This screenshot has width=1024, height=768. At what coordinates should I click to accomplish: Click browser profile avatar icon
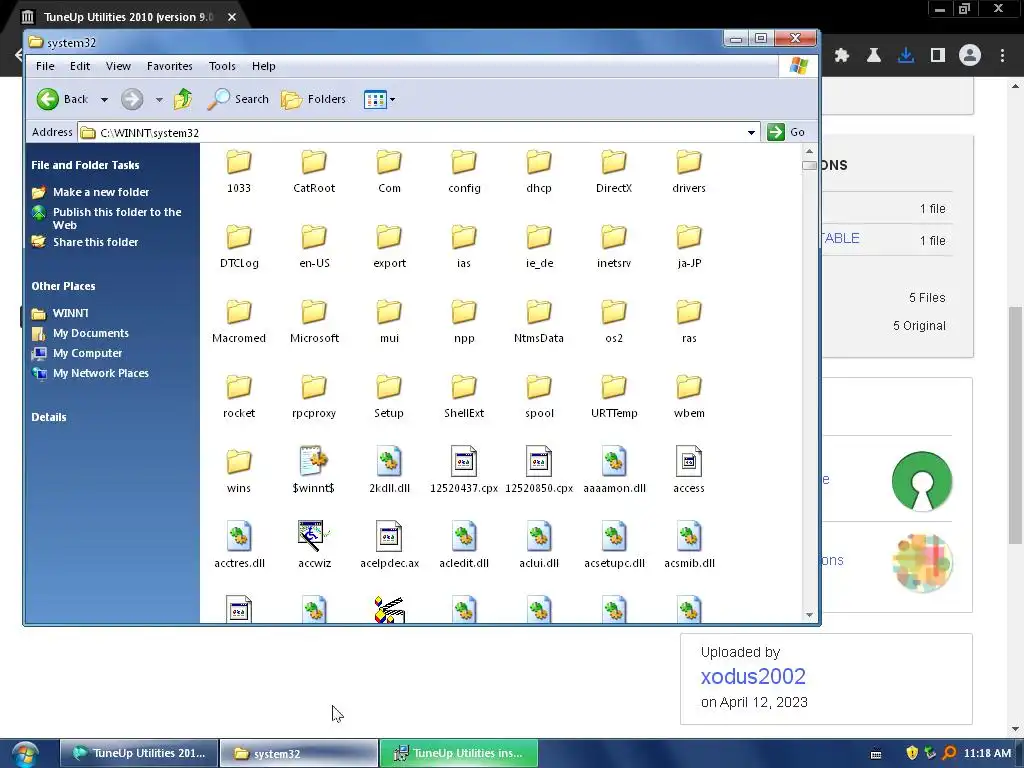[x=970, y=56]
